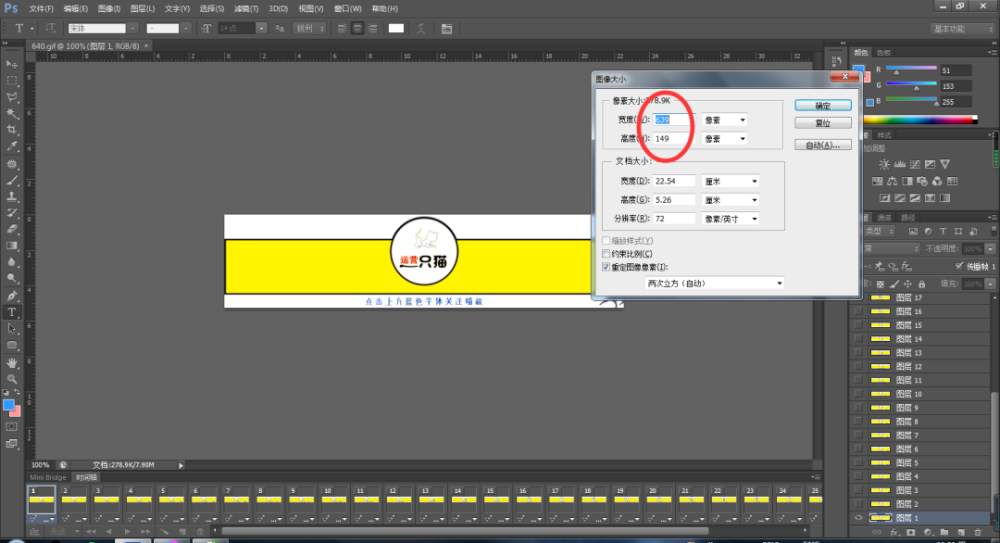Click the 自动(A)... button
The height and width of the screenshot is (543, 1000).
point(823,145)
